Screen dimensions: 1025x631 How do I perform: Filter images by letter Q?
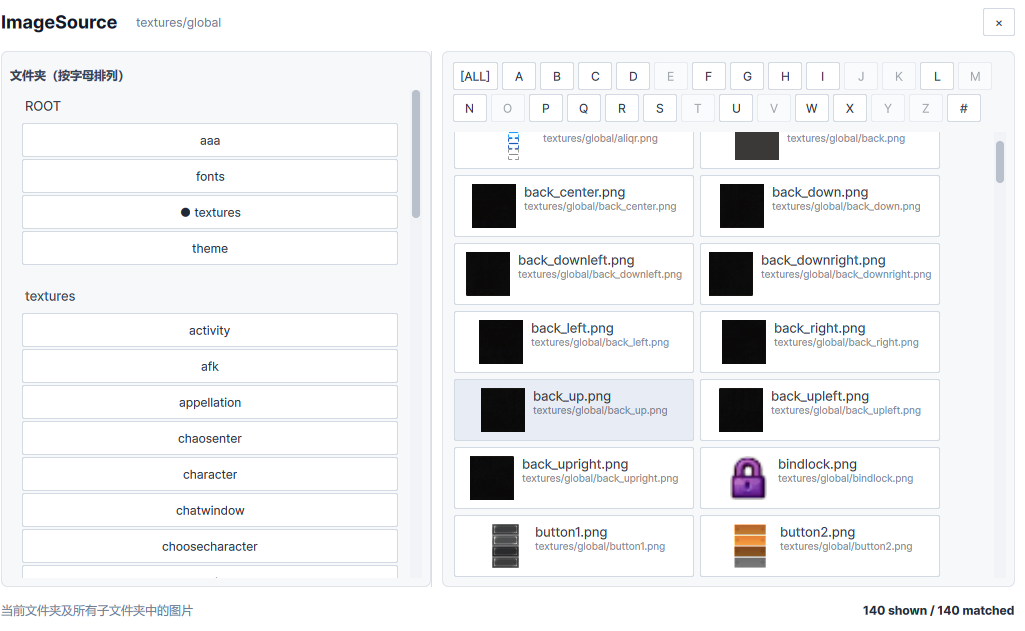tap(584, 109)
